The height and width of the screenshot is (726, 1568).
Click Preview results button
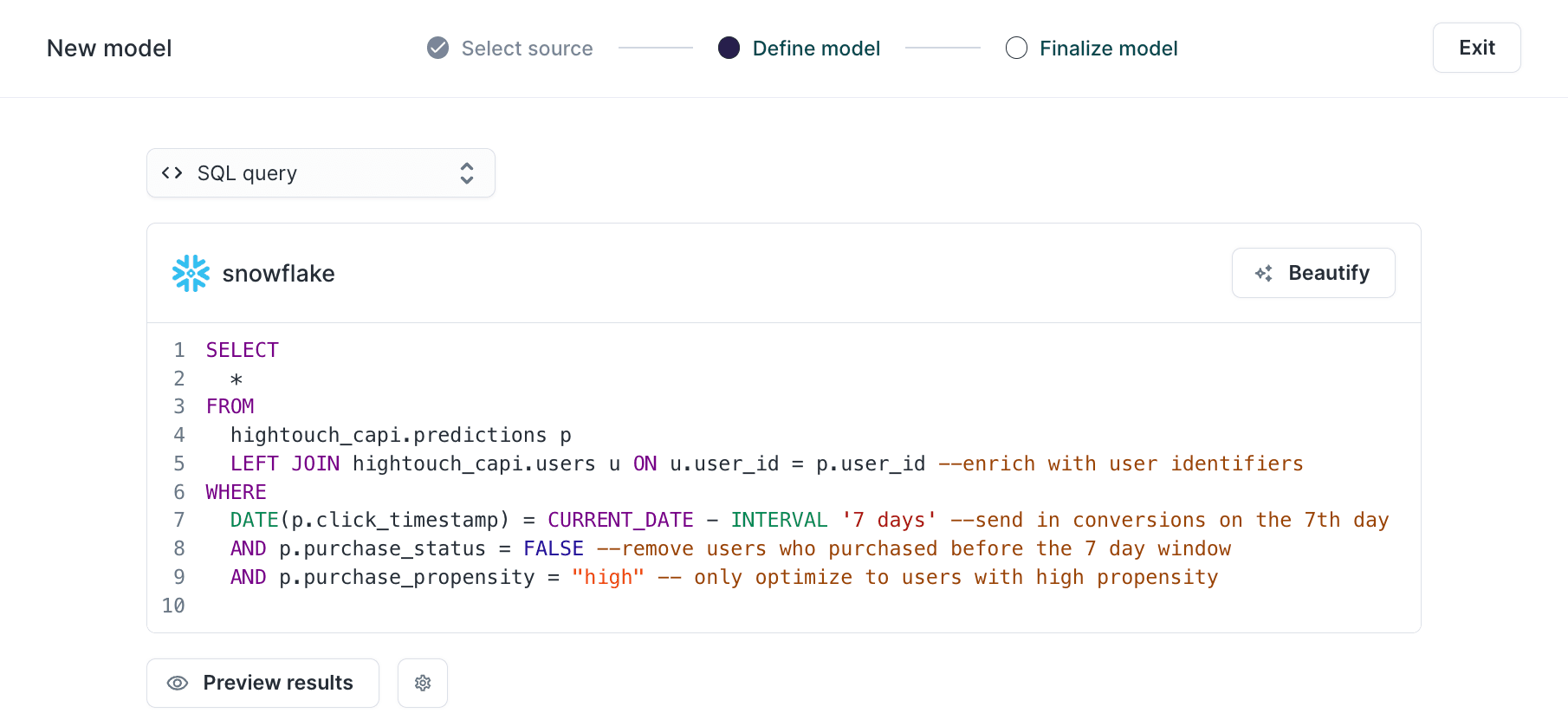tap(262, 684)
